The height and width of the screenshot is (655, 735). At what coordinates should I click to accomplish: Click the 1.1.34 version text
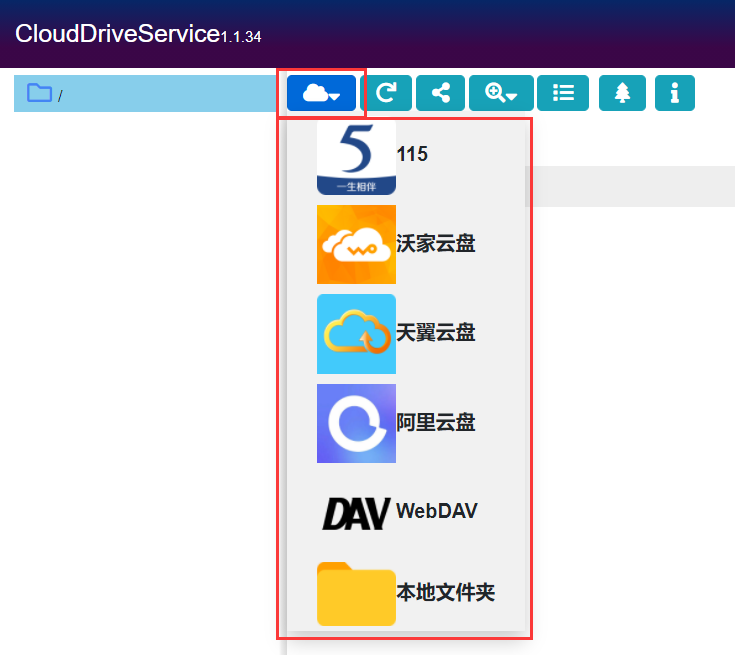pos(241,37)
